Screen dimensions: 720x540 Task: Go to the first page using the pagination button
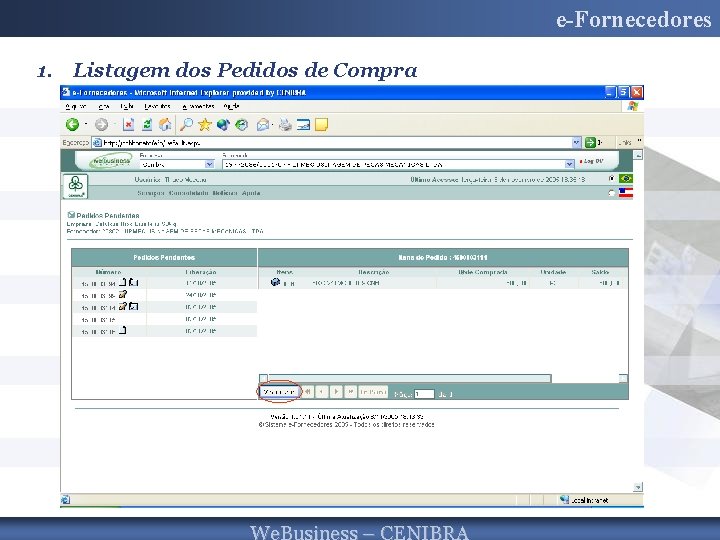click(307, 392)
